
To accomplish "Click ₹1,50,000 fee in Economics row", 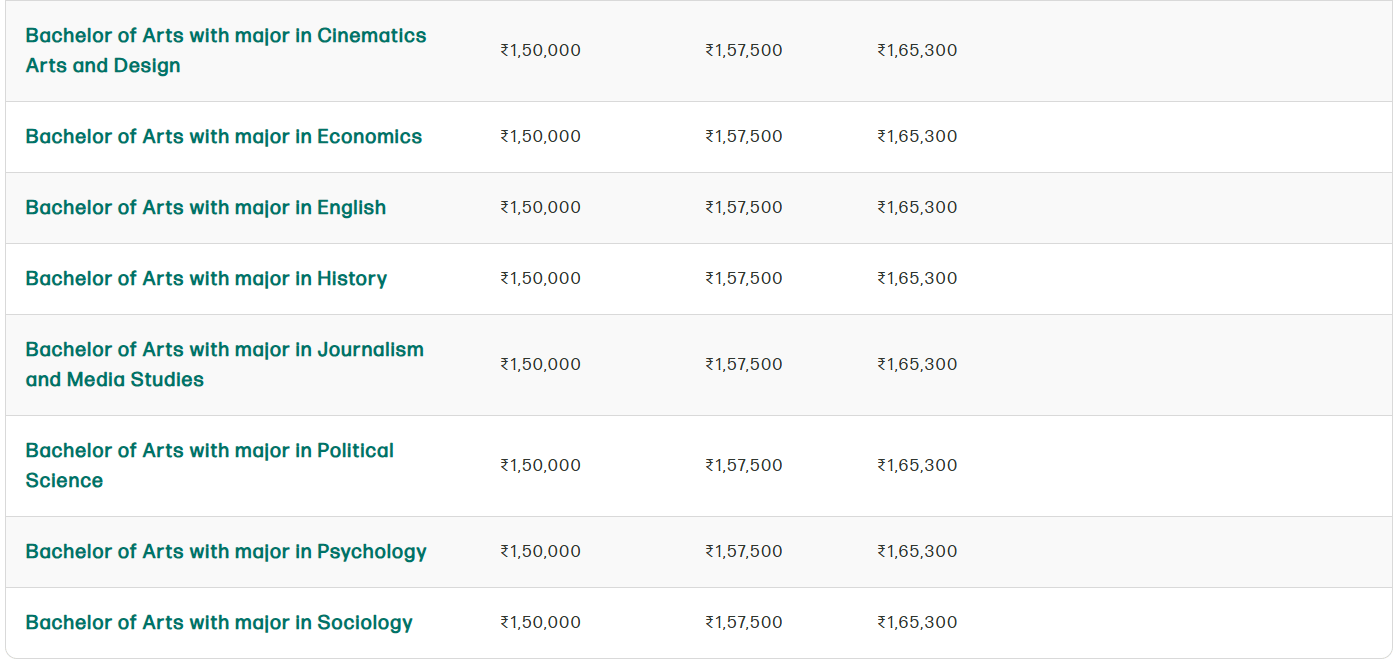I will point(540,136).
